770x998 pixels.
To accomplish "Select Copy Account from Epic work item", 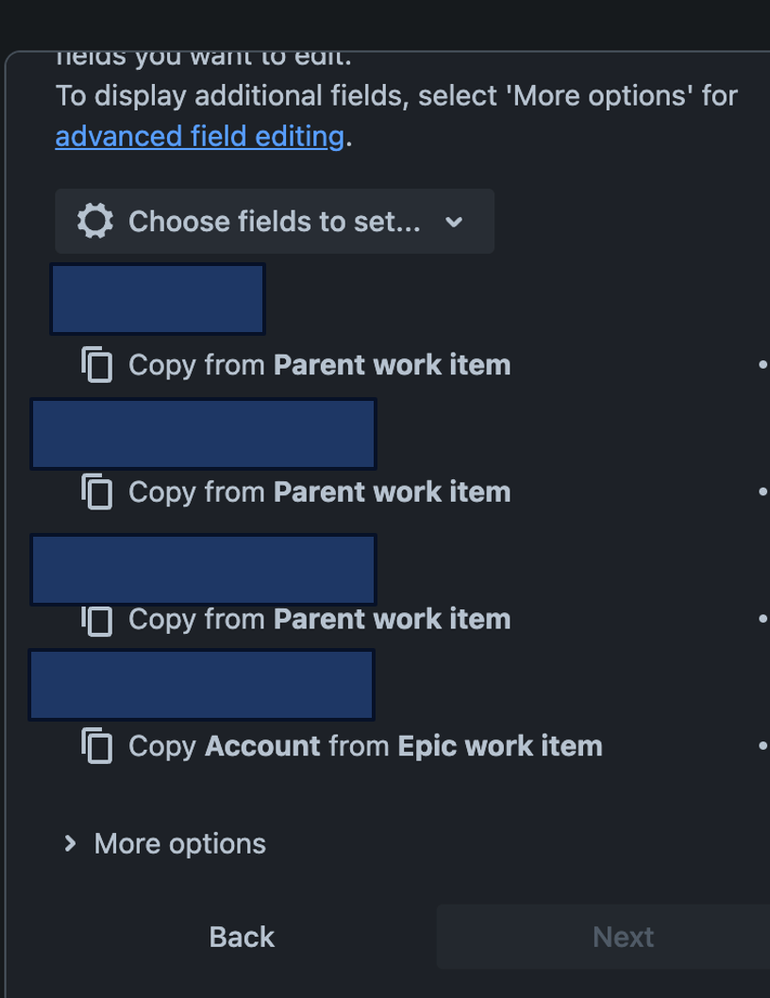I will point(365,746).
